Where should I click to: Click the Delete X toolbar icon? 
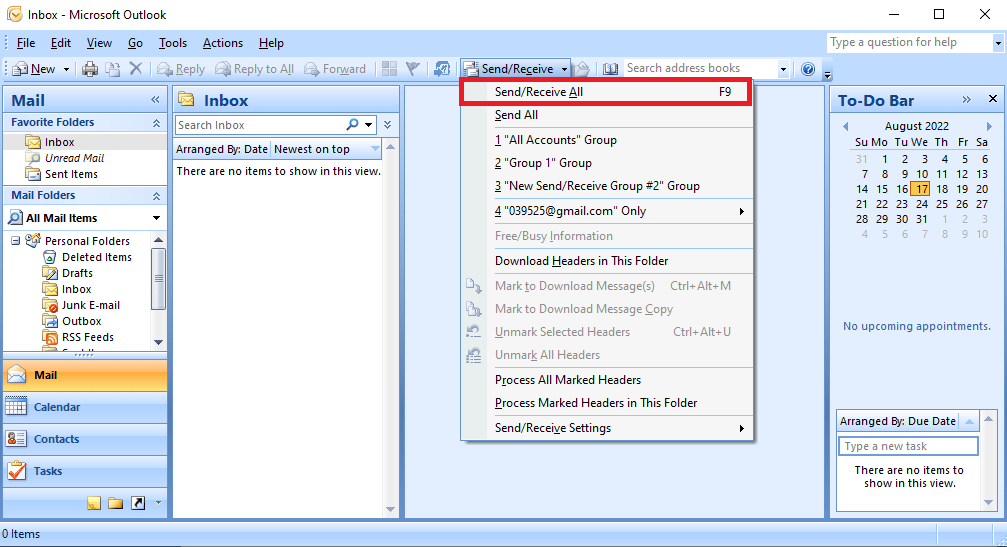pos(136,68)
